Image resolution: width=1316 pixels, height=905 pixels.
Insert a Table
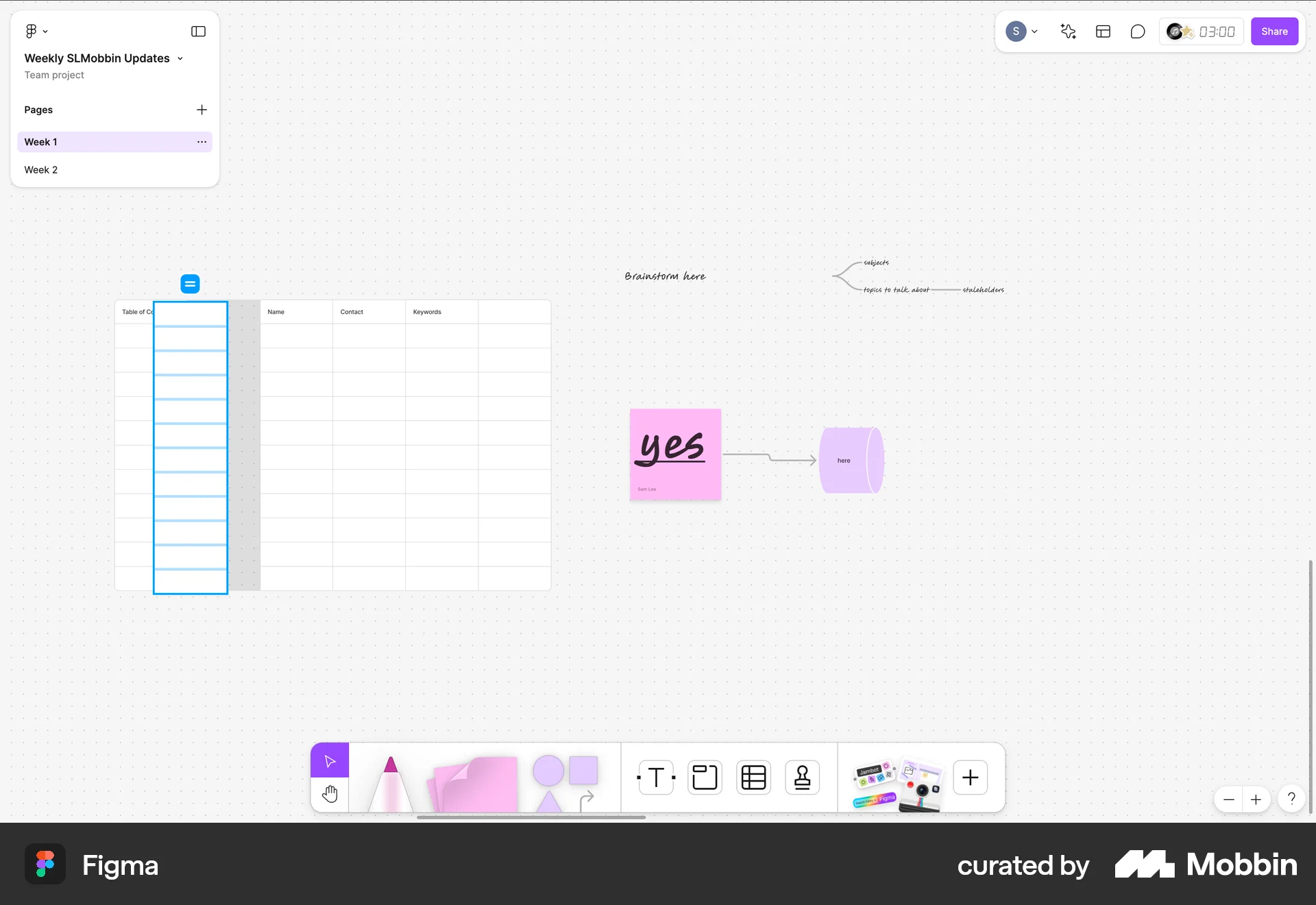pos(753,777)
